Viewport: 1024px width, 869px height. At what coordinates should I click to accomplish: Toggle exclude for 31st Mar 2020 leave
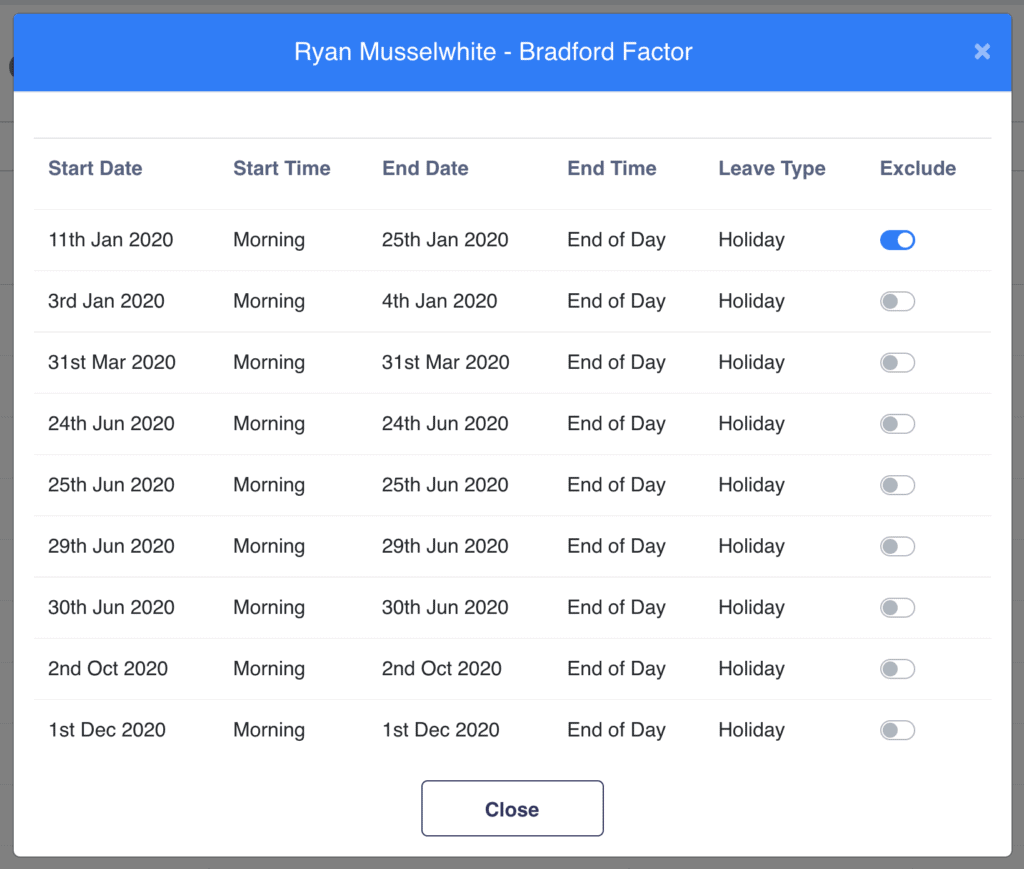pos(897,363)
